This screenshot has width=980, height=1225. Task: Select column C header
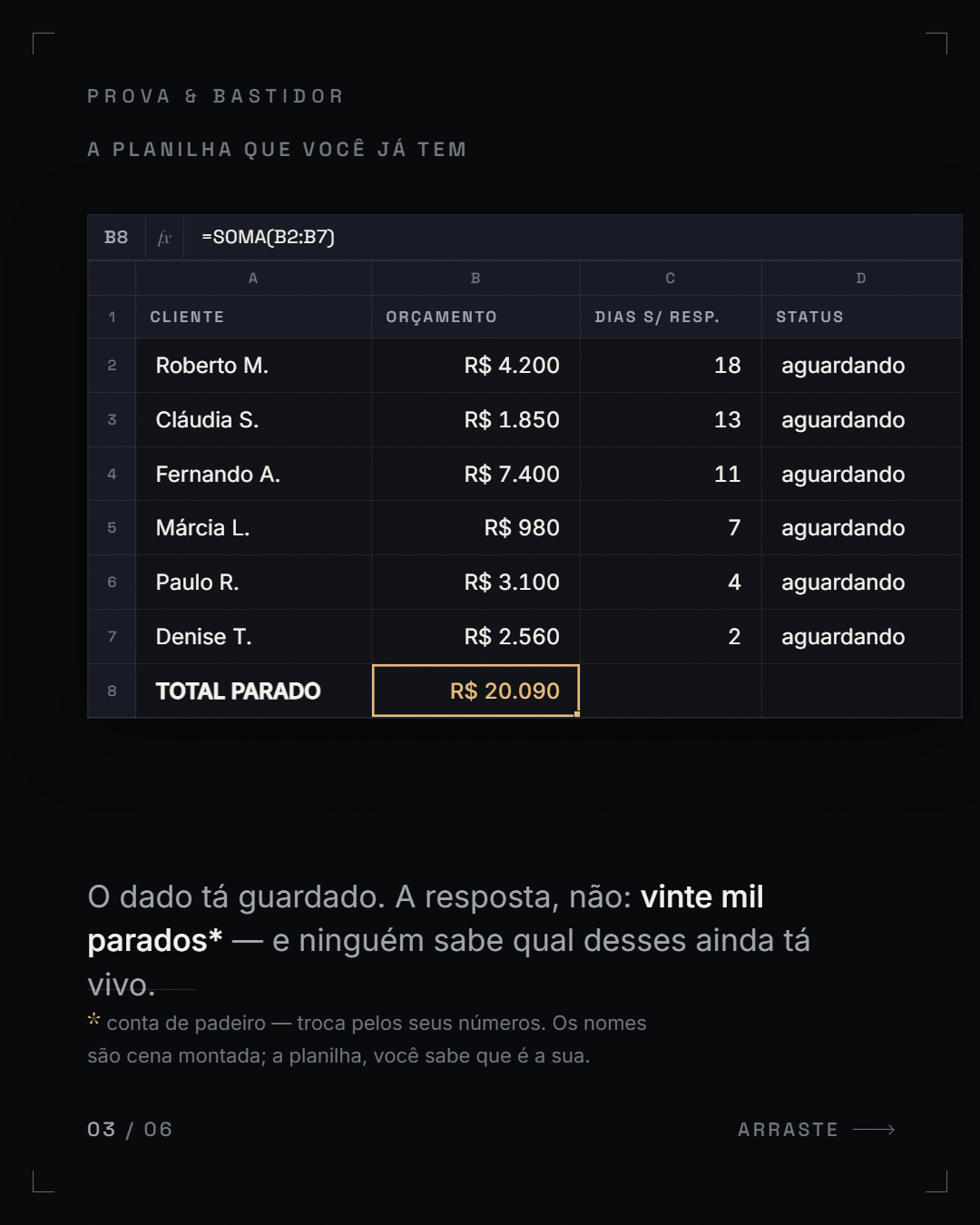(x=671, y=279)
